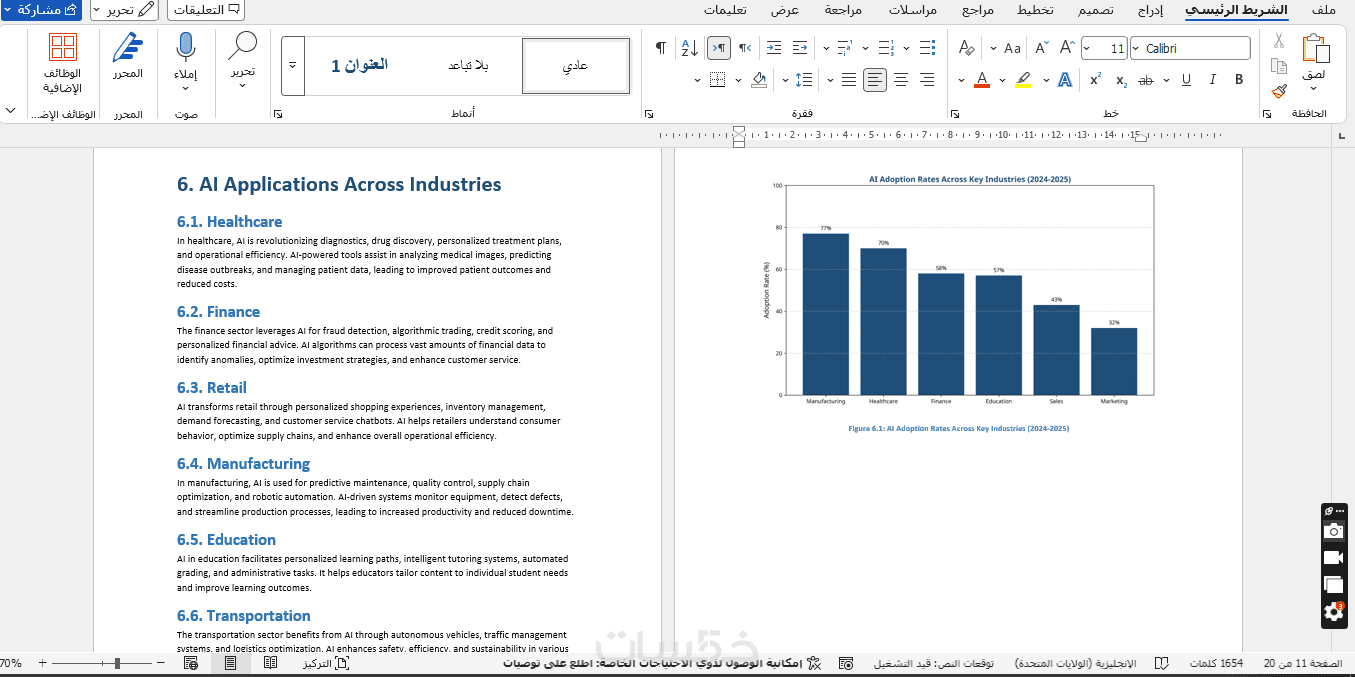Open the Dictate microphone icon

pos(185,58)
